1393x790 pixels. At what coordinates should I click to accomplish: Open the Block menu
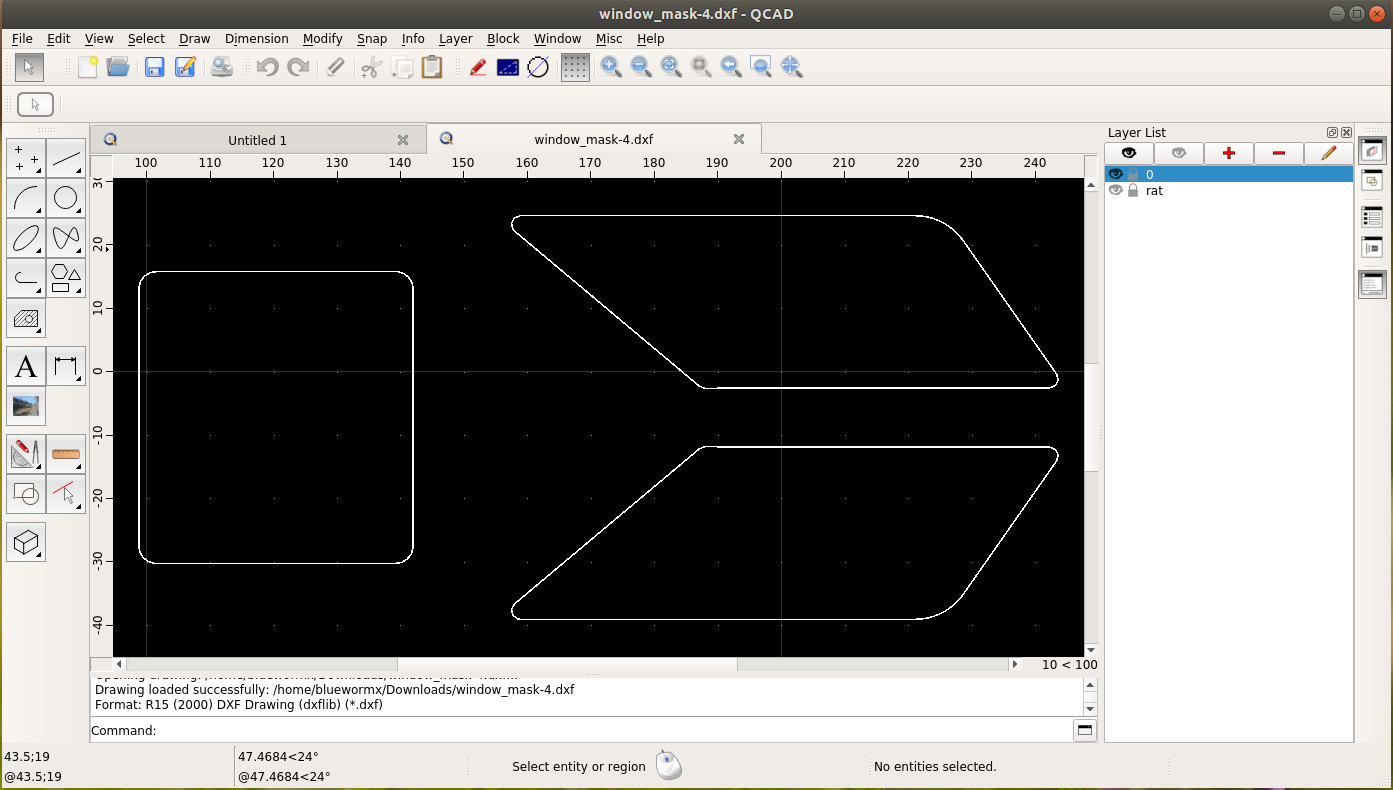[x=503, y=38]
